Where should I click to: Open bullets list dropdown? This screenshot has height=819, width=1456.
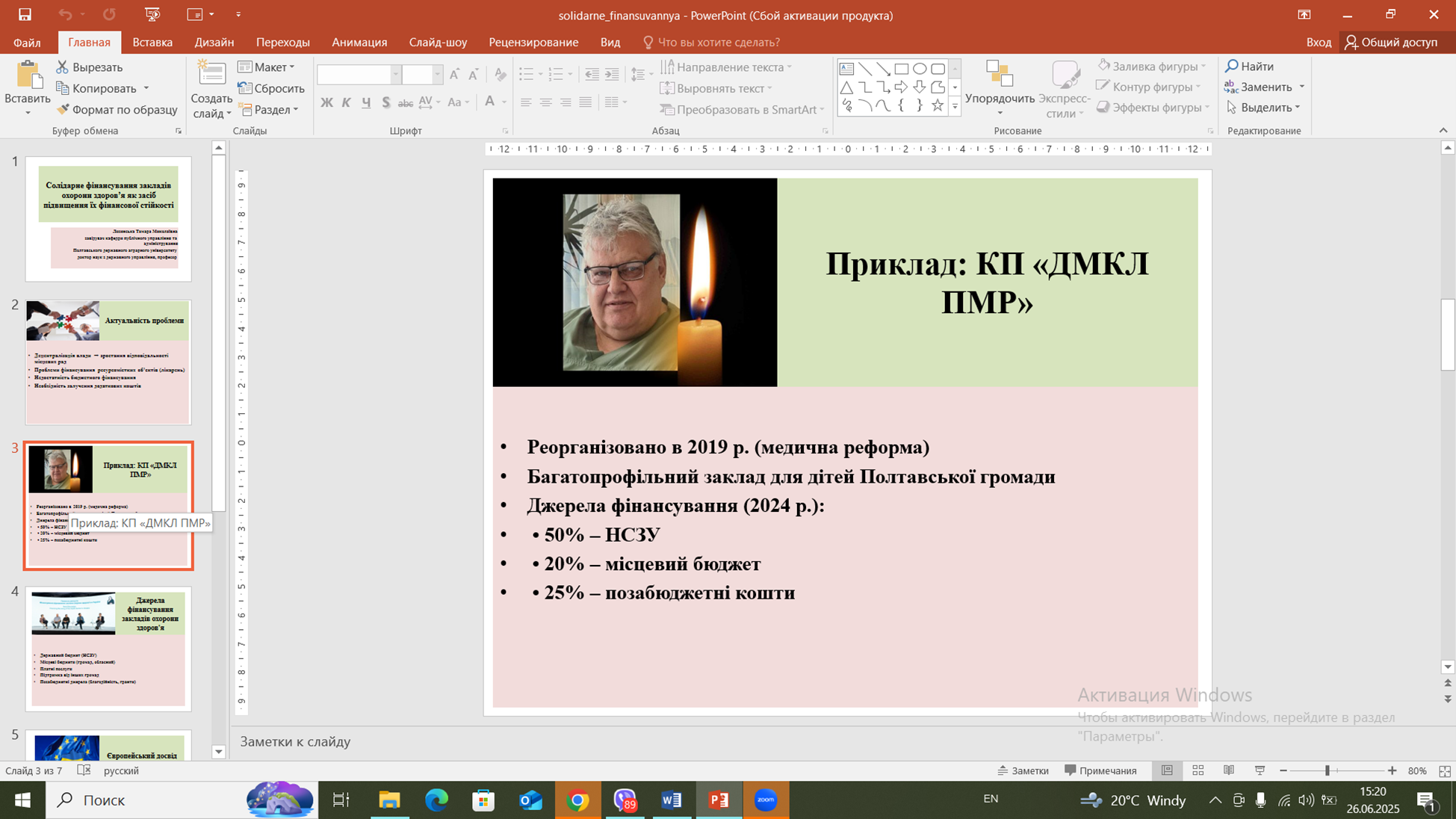coord(539,74)
